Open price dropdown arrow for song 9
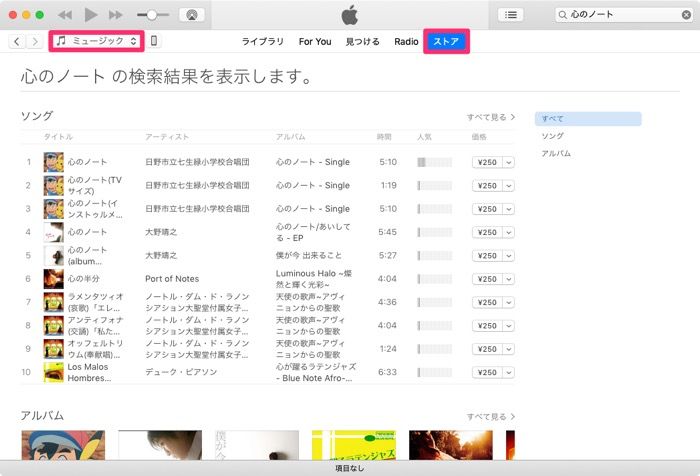 508,349
